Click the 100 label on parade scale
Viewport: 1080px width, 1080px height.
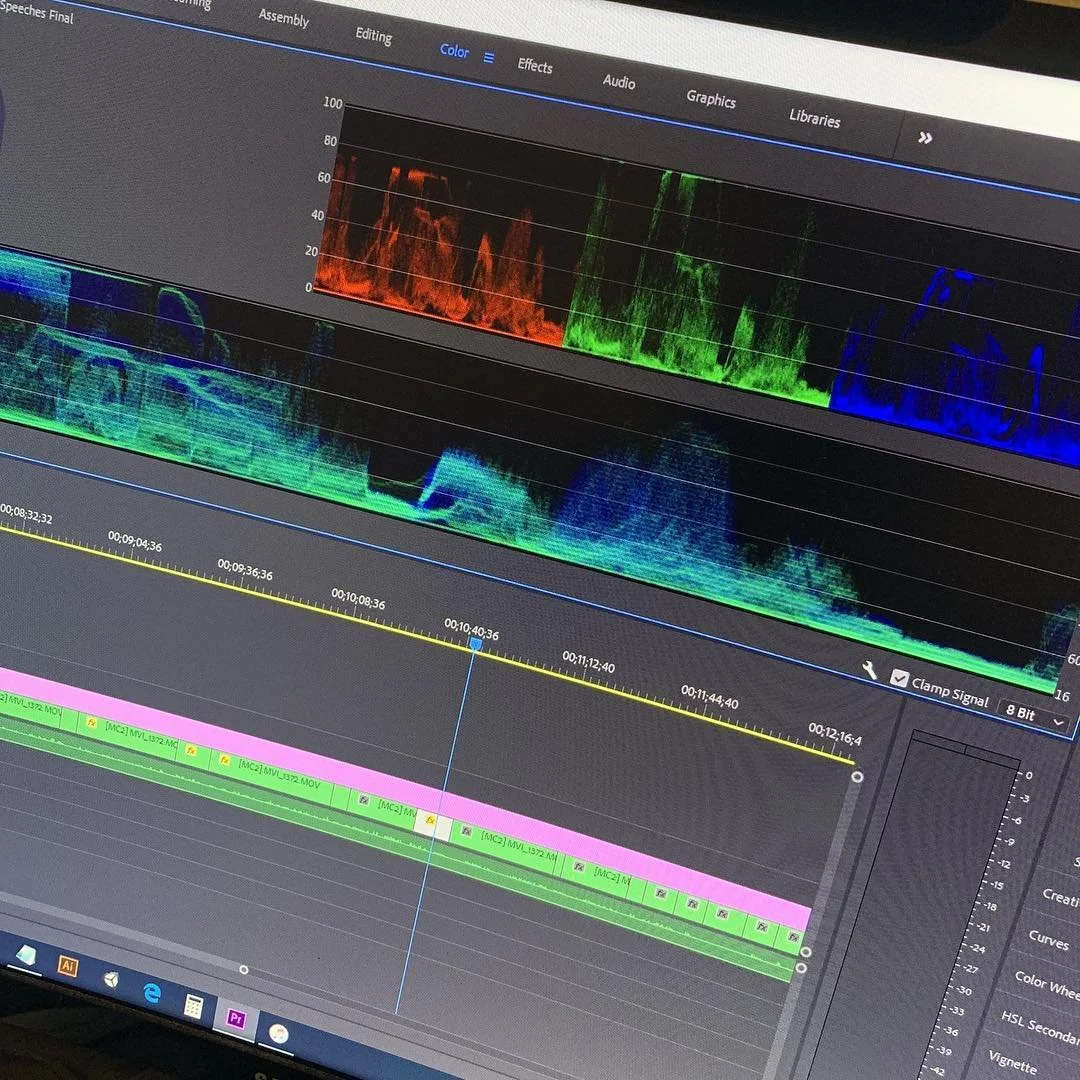[333, 103]
